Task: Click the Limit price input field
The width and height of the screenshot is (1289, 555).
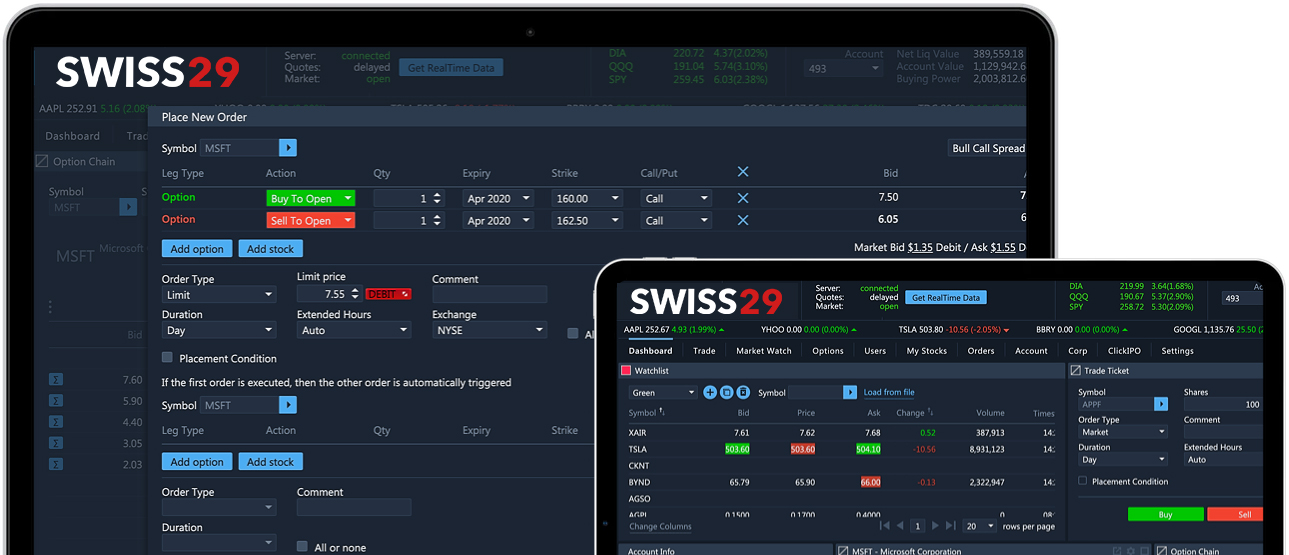Action: (322, 295)
